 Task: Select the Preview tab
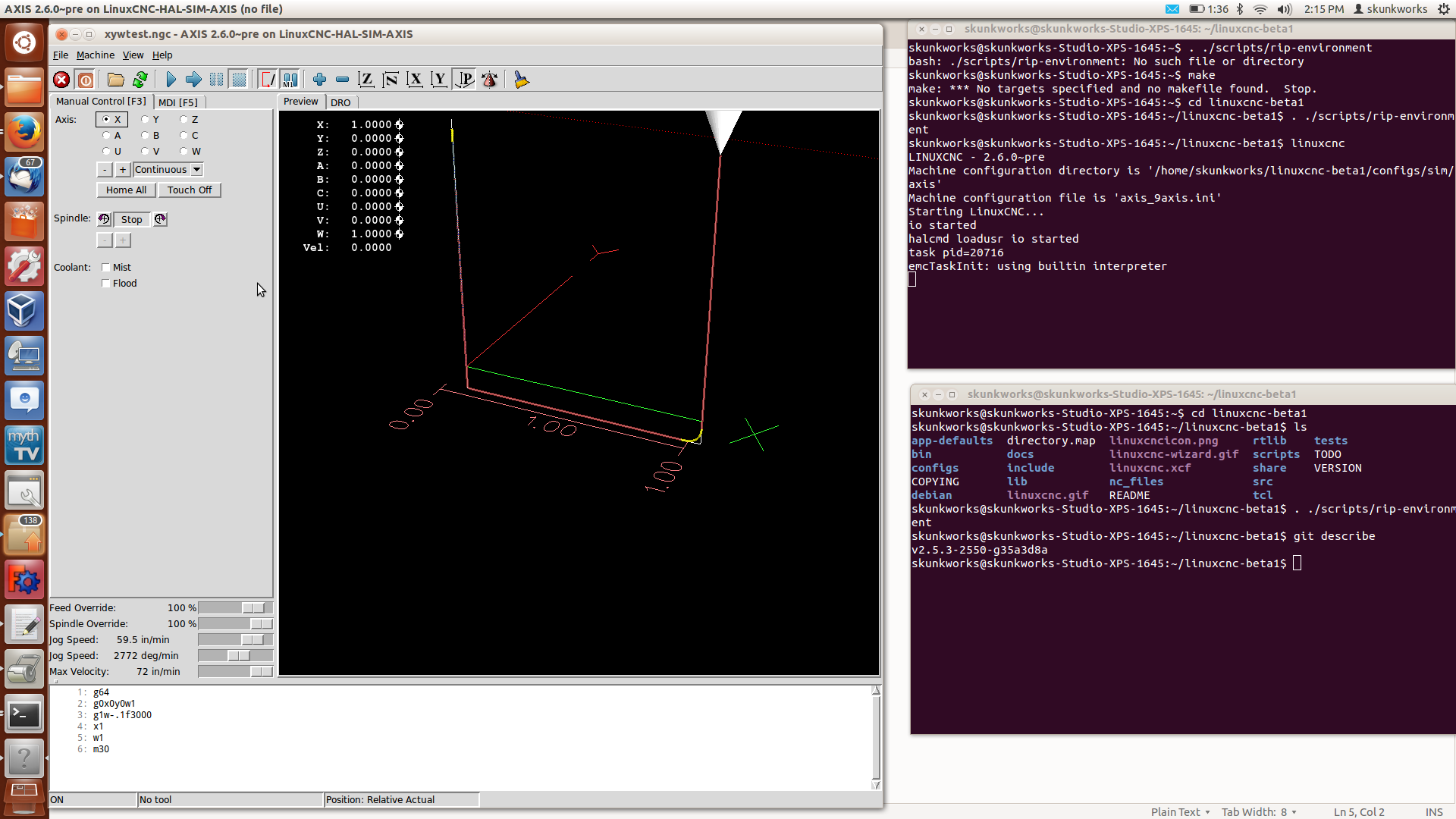pyautogui.click(x=301, y=101)
